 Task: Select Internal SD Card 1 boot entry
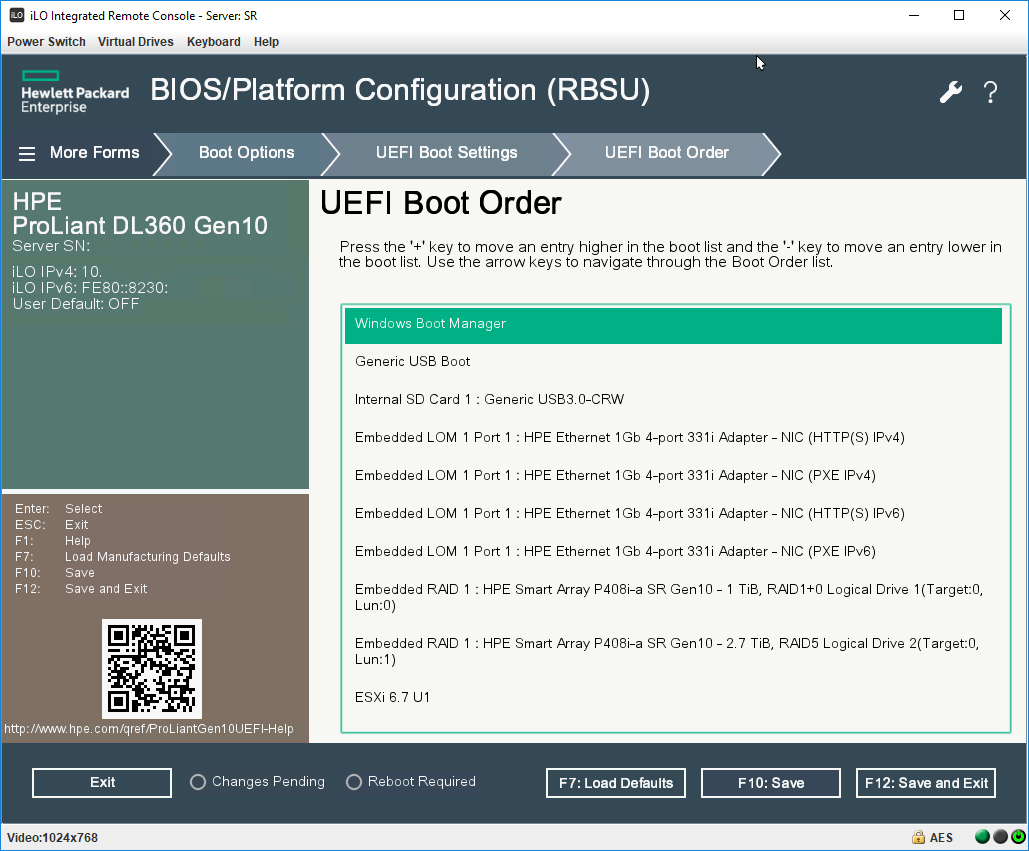(x=673, y=400)
